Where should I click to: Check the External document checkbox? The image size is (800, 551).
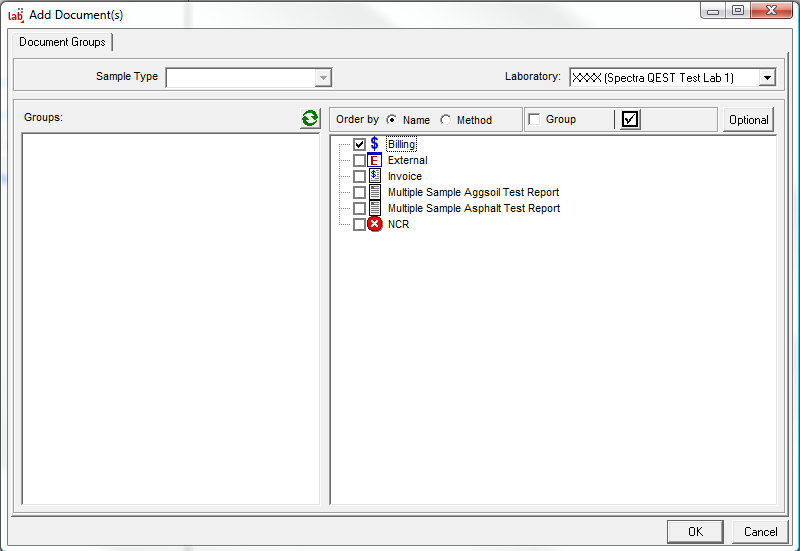coord(359,160)
